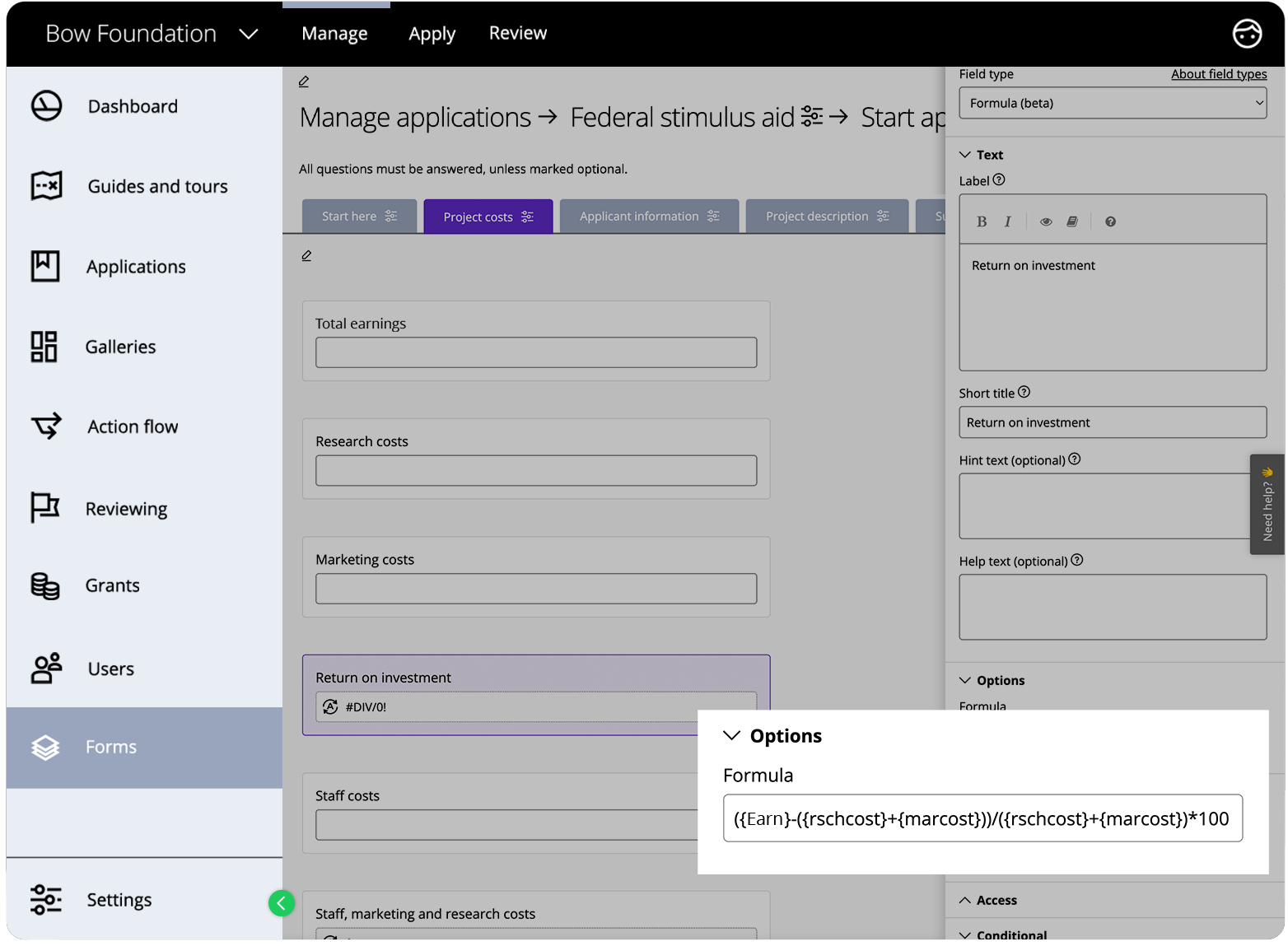Open the Need help panel

(x=1267, y=504)
